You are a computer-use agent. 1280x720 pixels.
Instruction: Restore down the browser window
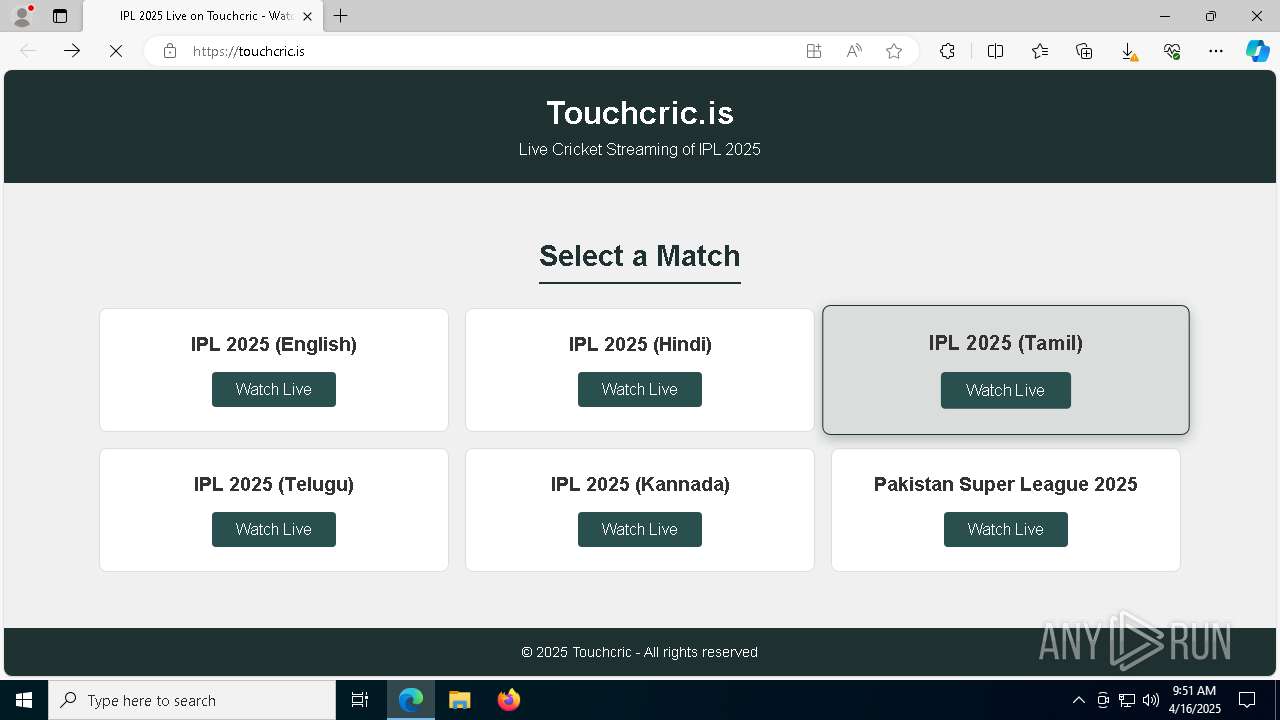coord(1211,16)
